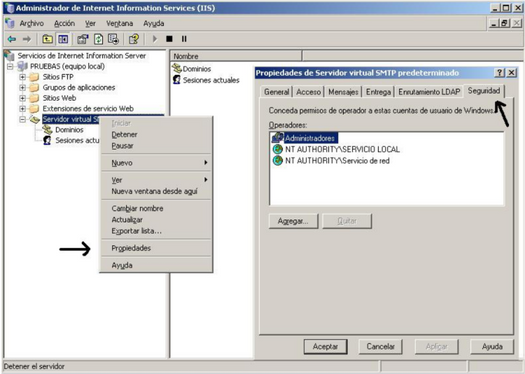Switch to the Mensajes tab

pyautogui.click(x=343, y=92)
